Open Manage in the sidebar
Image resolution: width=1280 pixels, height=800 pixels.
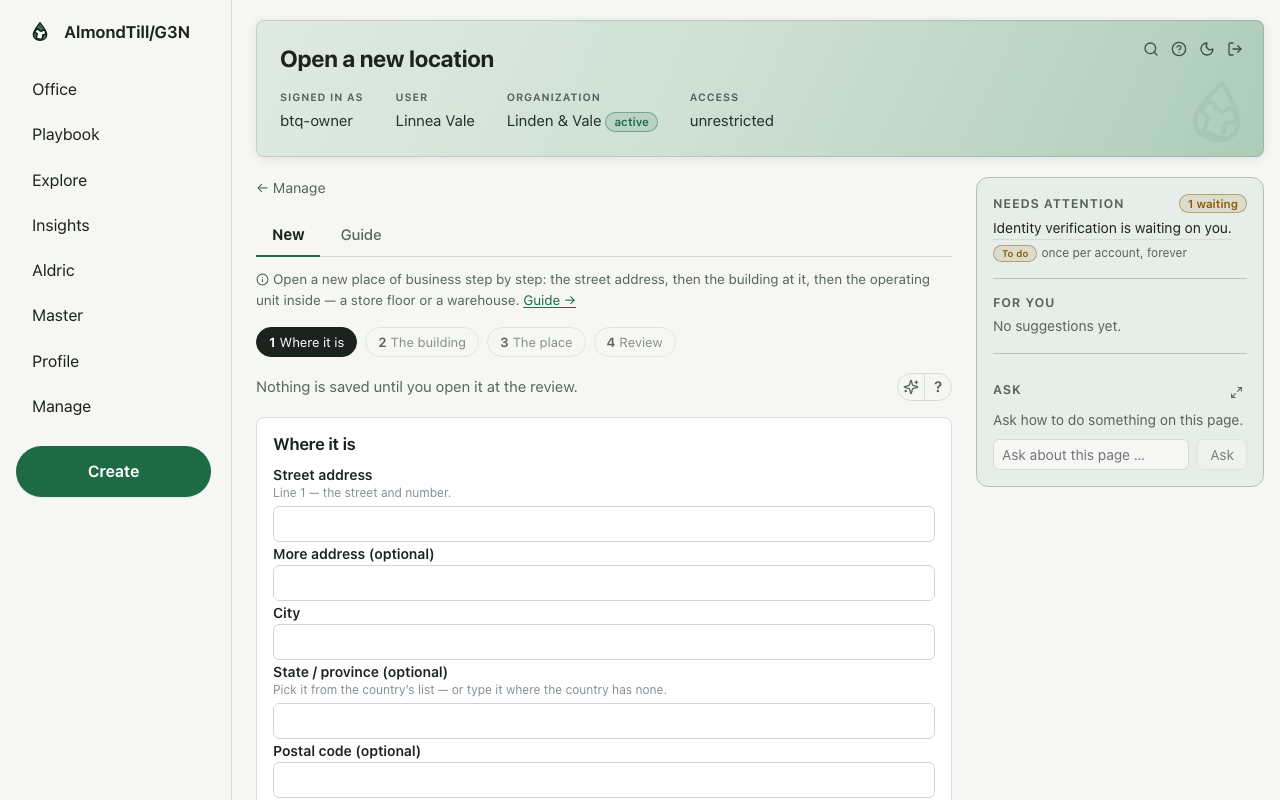[x=61, y=406]
